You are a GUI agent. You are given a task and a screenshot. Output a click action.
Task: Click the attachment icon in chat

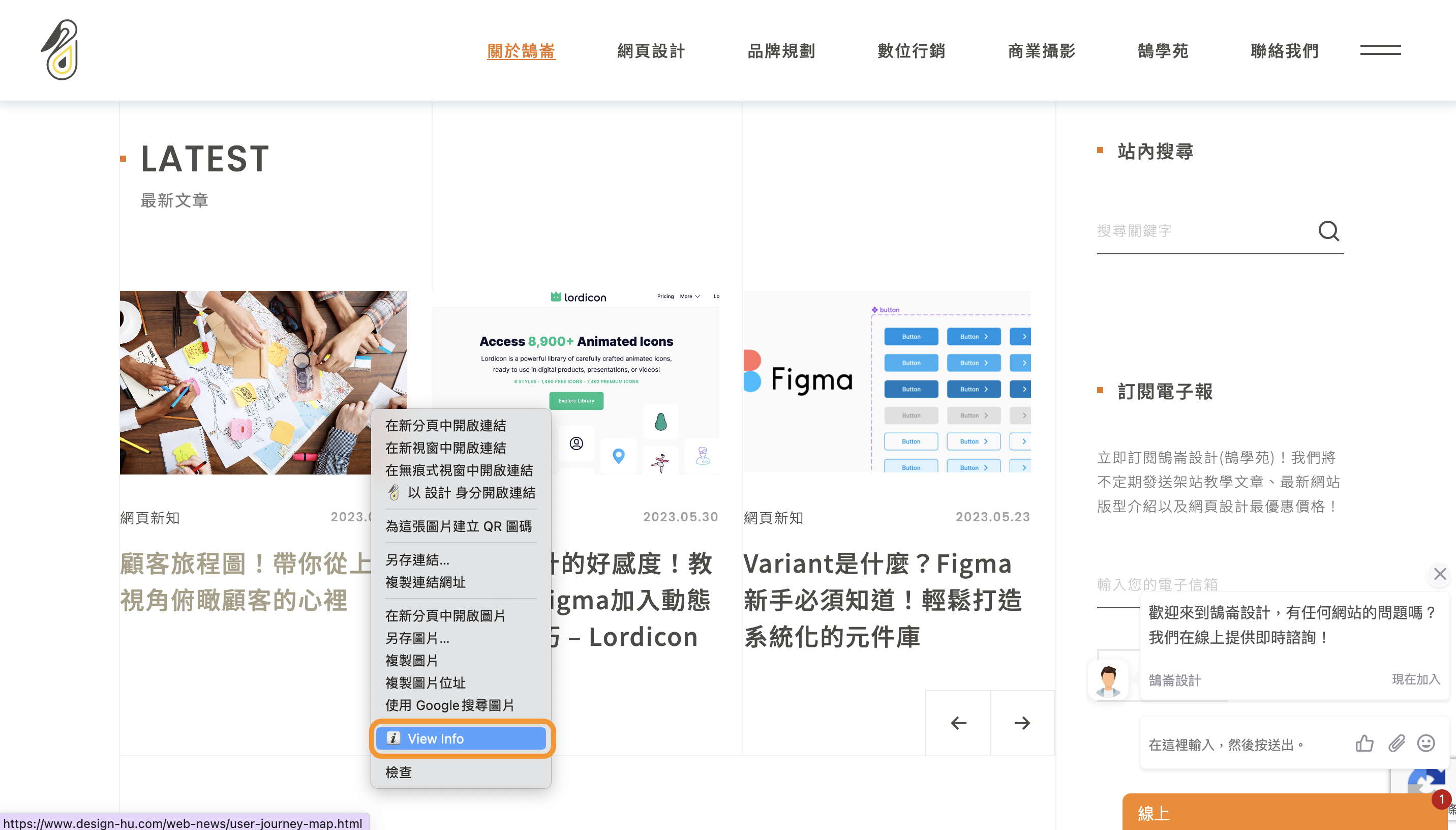(x=1395, y=743)
